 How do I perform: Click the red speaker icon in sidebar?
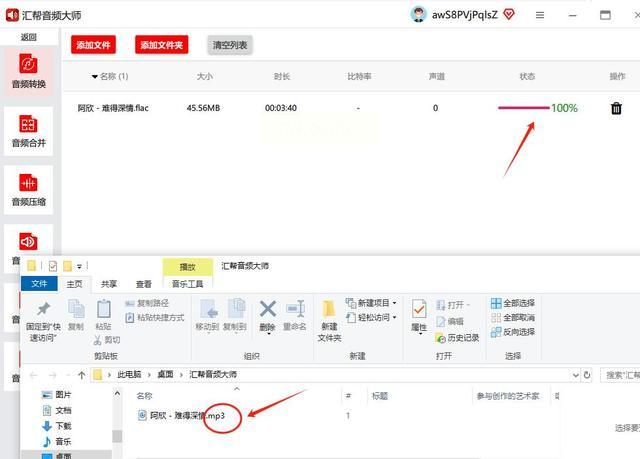coord(28,242)
